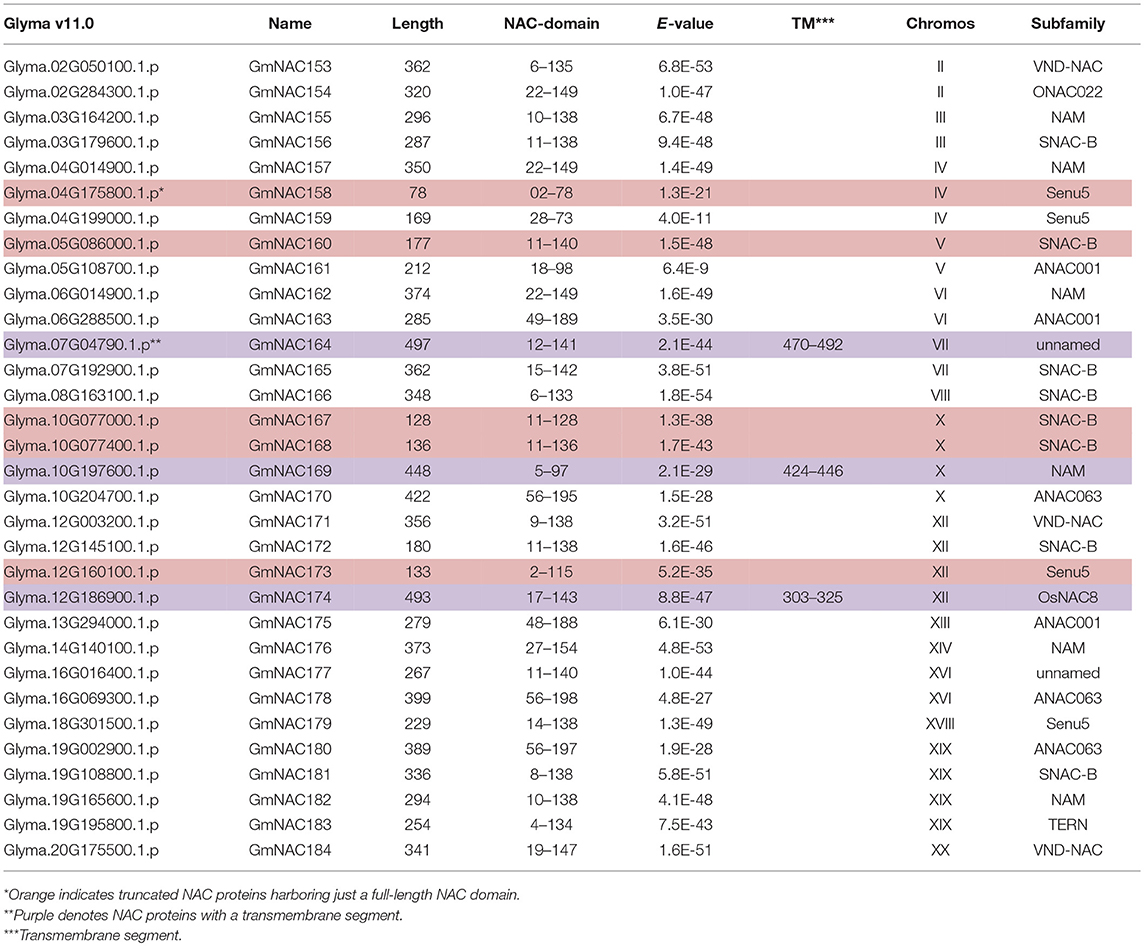
Task: Select the name GmNAC161
Action: pyautogui.click(x=290, y=268)
